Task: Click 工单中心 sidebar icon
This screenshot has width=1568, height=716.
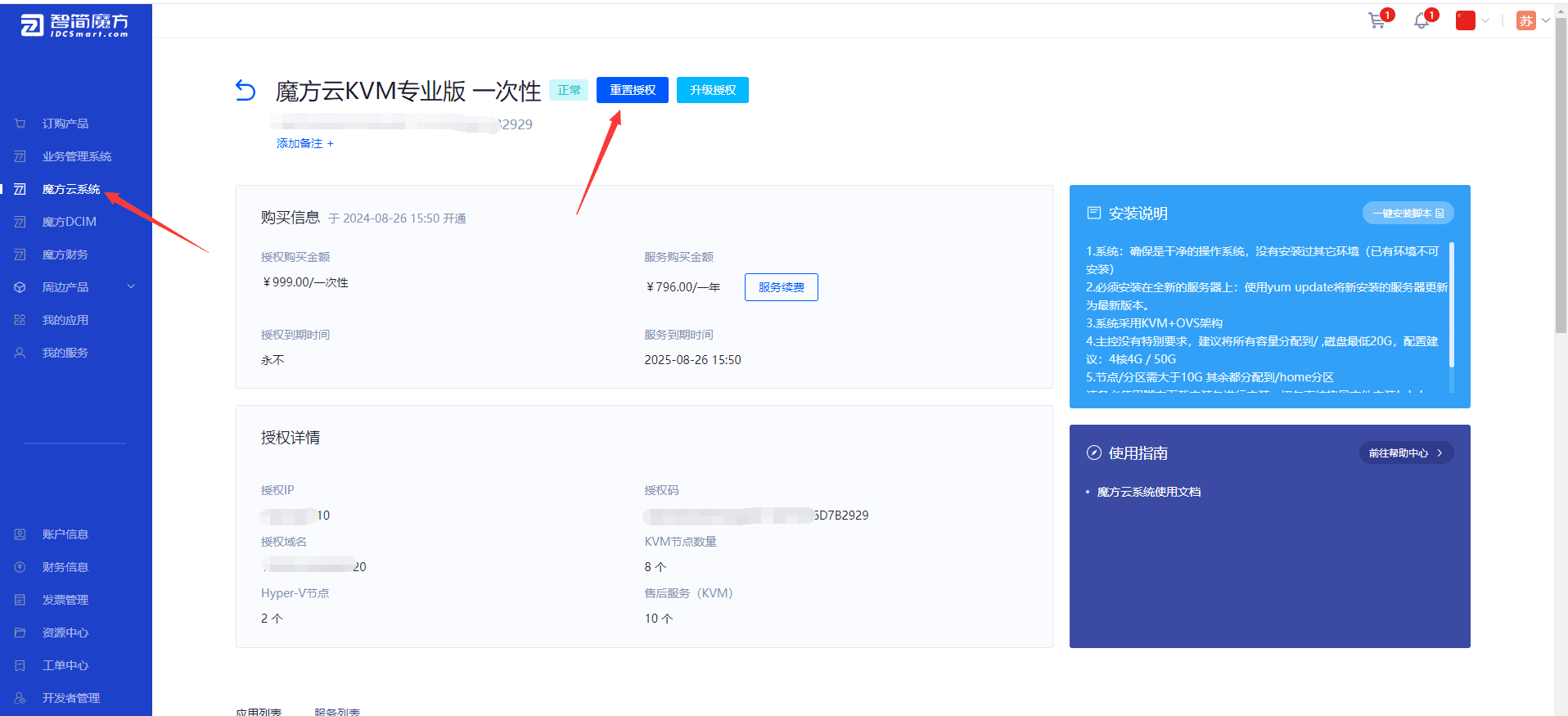Action: pos(20,665)
